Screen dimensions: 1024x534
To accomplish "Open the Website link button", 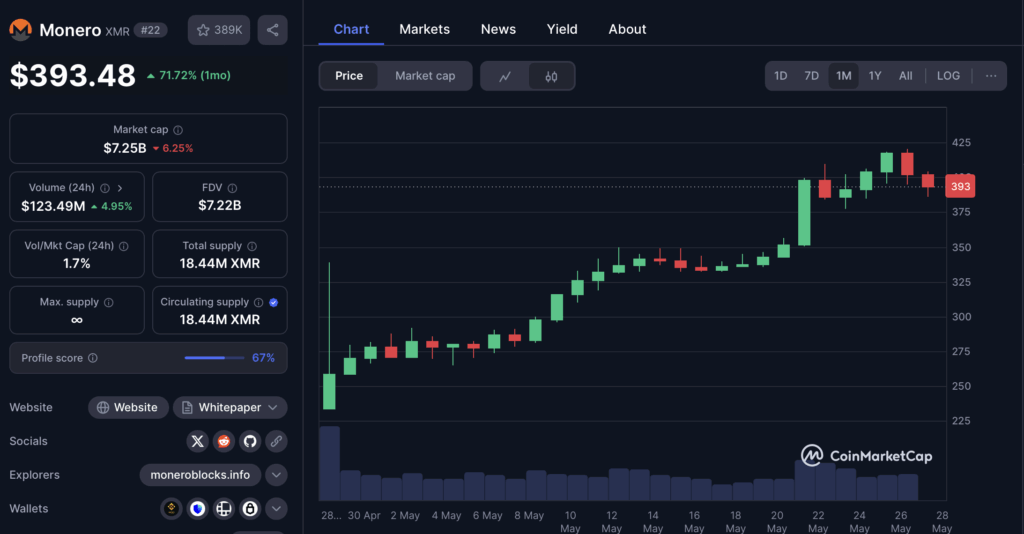I will pos(128,407).
